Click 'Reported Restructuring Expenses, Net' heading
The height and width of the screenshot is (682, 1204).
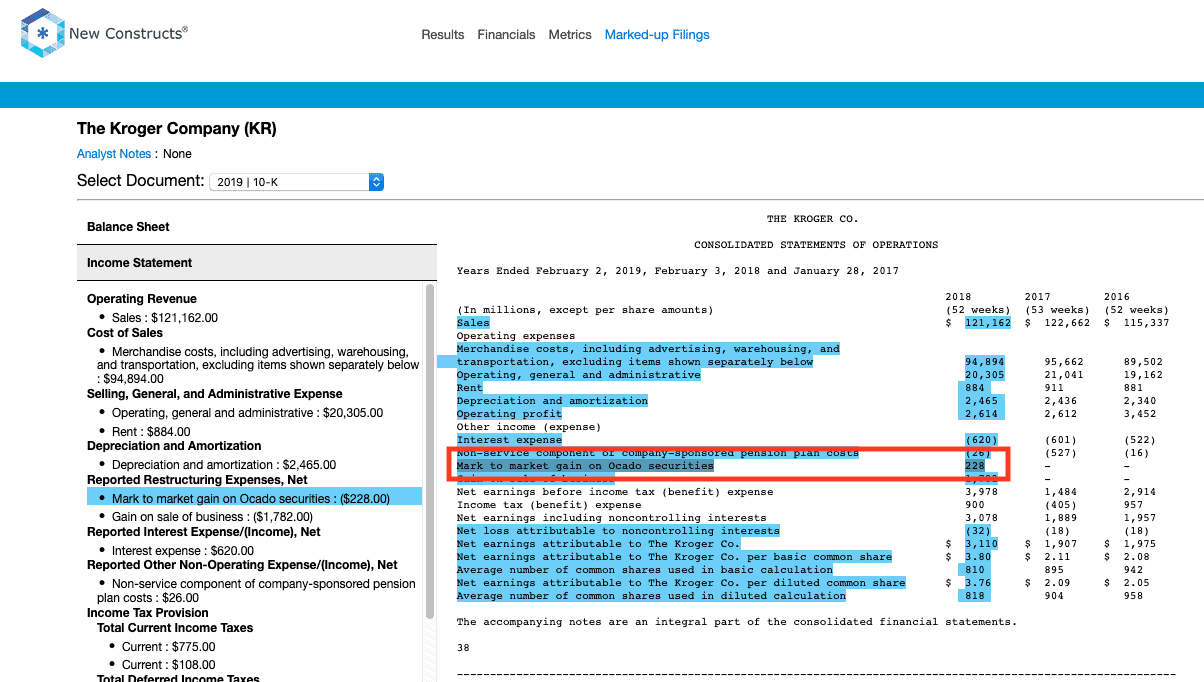coord(198,480)
